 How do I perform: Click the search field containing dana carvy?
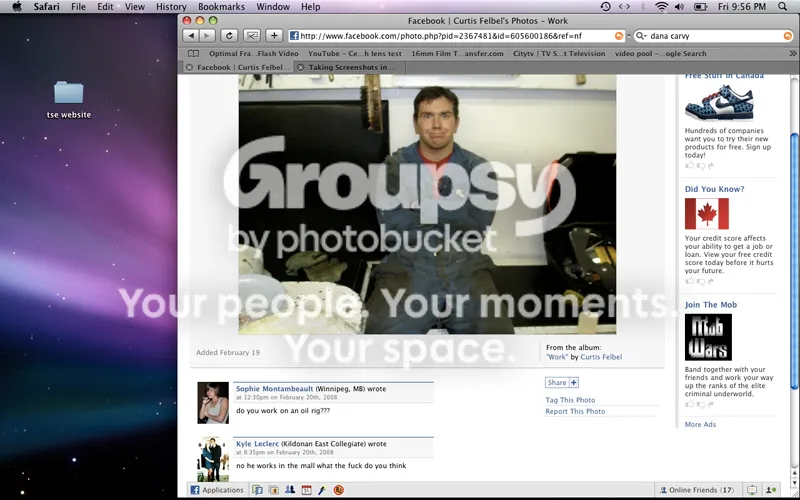point(714,36)
